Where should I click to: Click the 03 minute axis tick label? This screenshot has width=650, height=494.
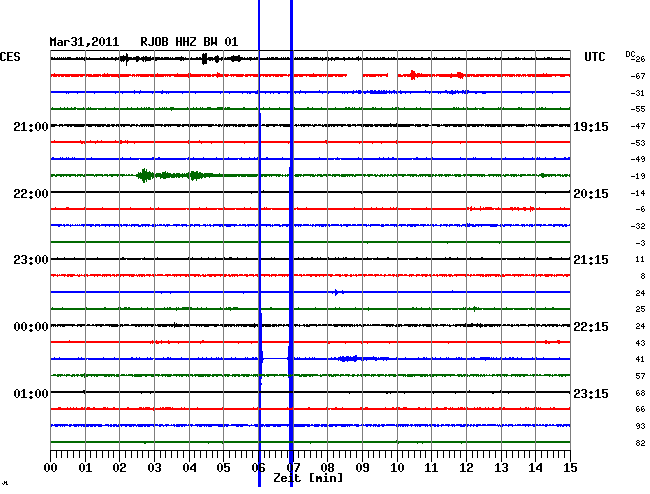pos(154,468)
